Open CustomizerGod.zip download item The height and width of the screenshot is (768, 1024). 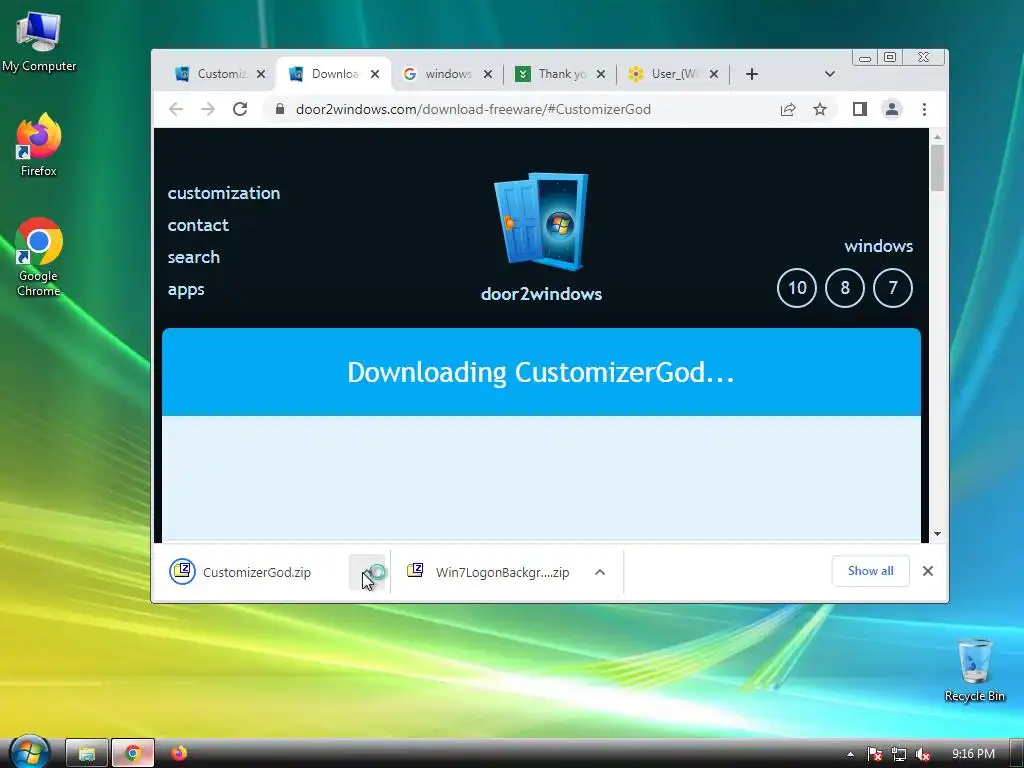click(256, 572)
